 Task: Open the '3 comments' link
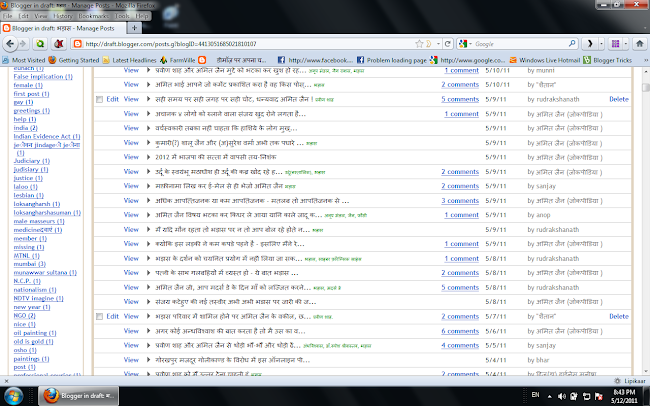tap(460, 200)
